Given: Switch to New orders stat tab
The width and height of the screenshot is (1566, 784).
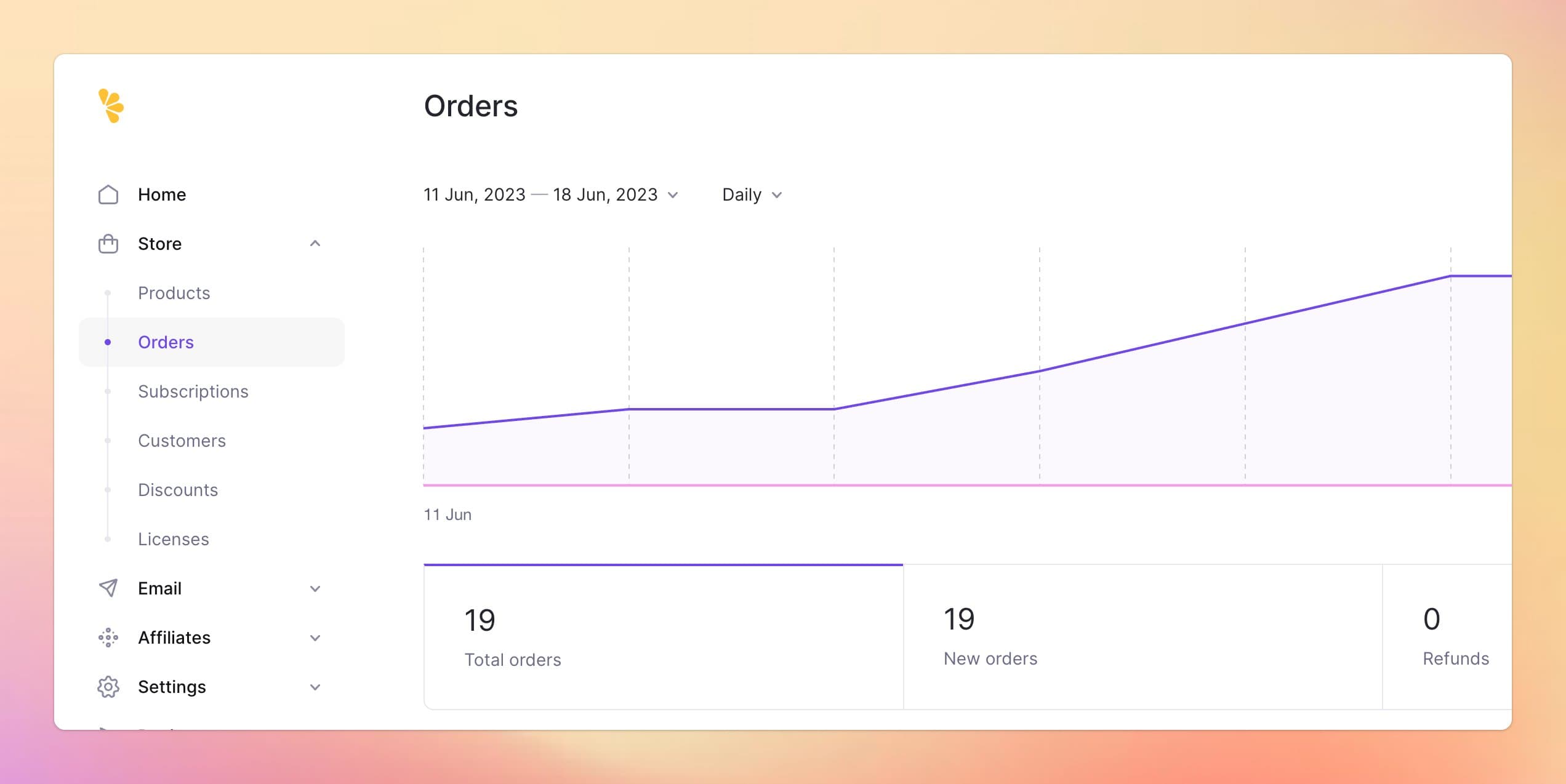Looking at the screenshot, I should [1142, 636].
